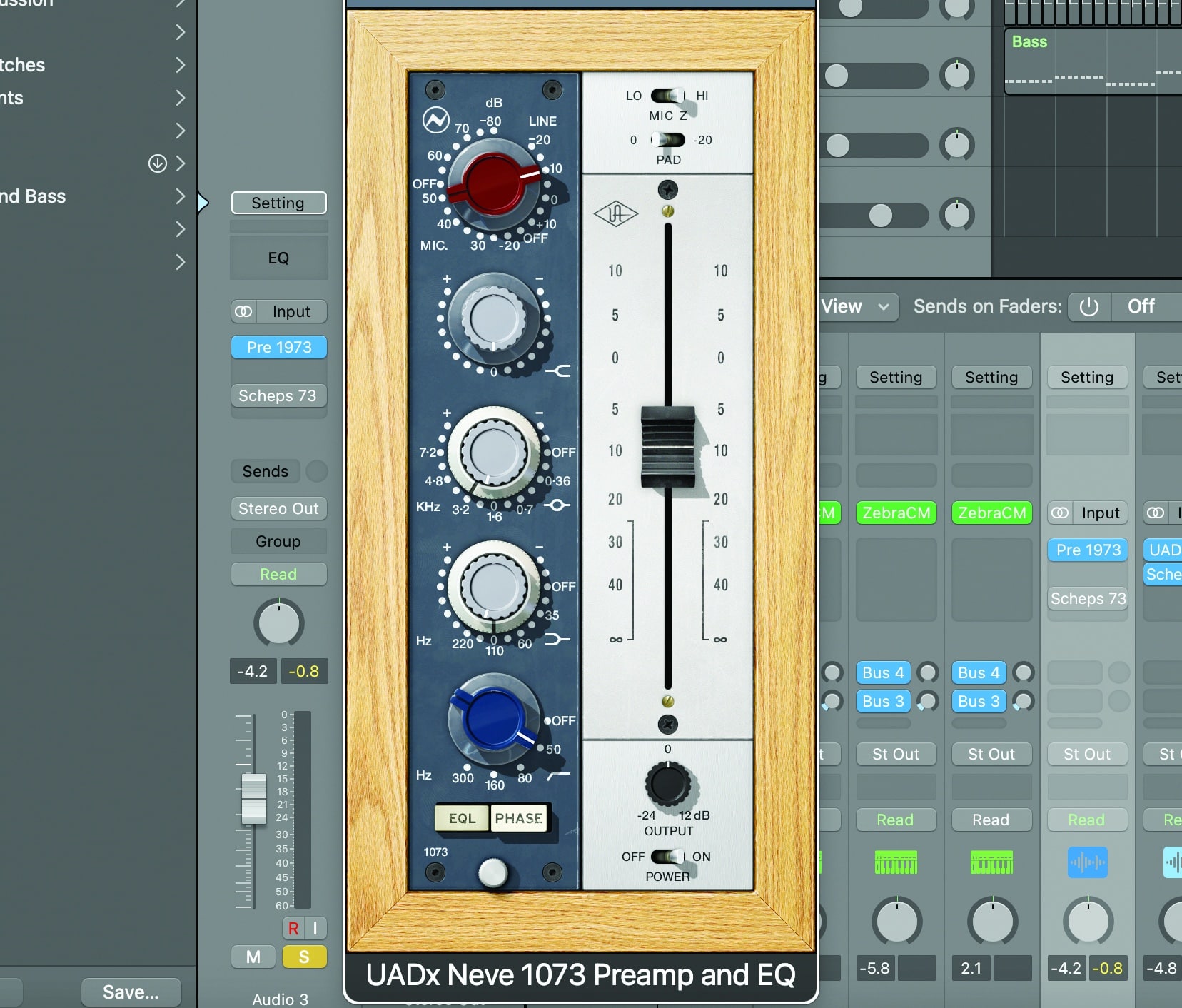
Task: Click the first green keyboard instrument icon
Action: [896, 862]
